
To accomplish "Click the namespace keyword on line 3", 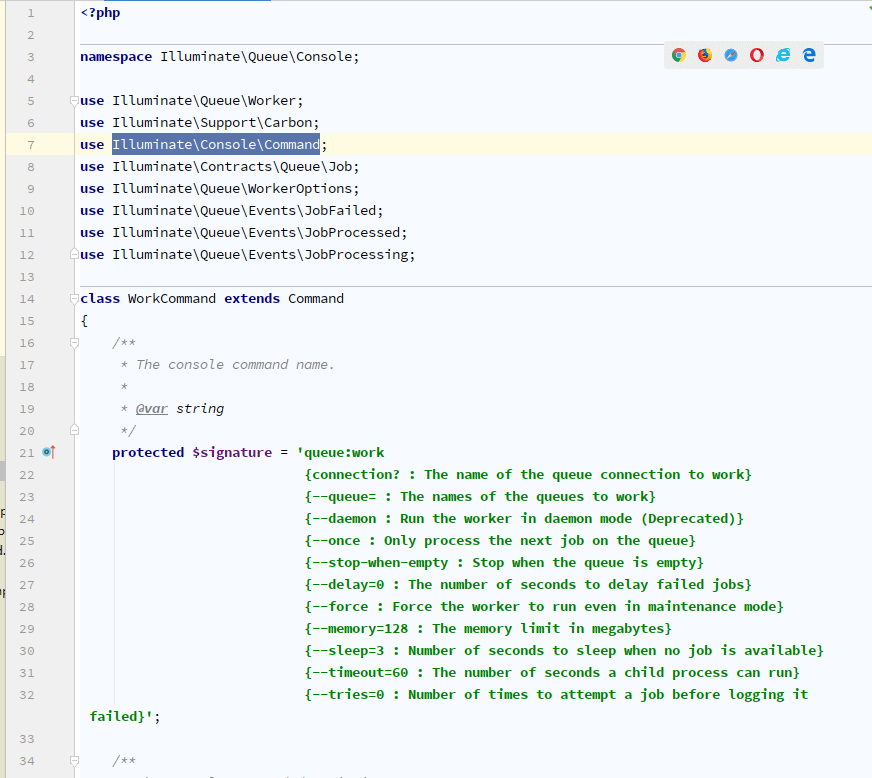I will pos(116,57).
